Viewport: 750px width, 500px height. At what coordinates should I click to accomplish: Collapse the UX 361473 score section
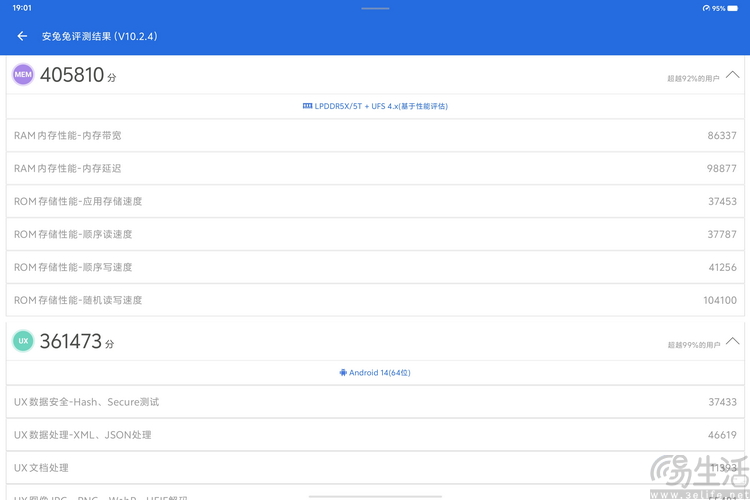(732, 341)
